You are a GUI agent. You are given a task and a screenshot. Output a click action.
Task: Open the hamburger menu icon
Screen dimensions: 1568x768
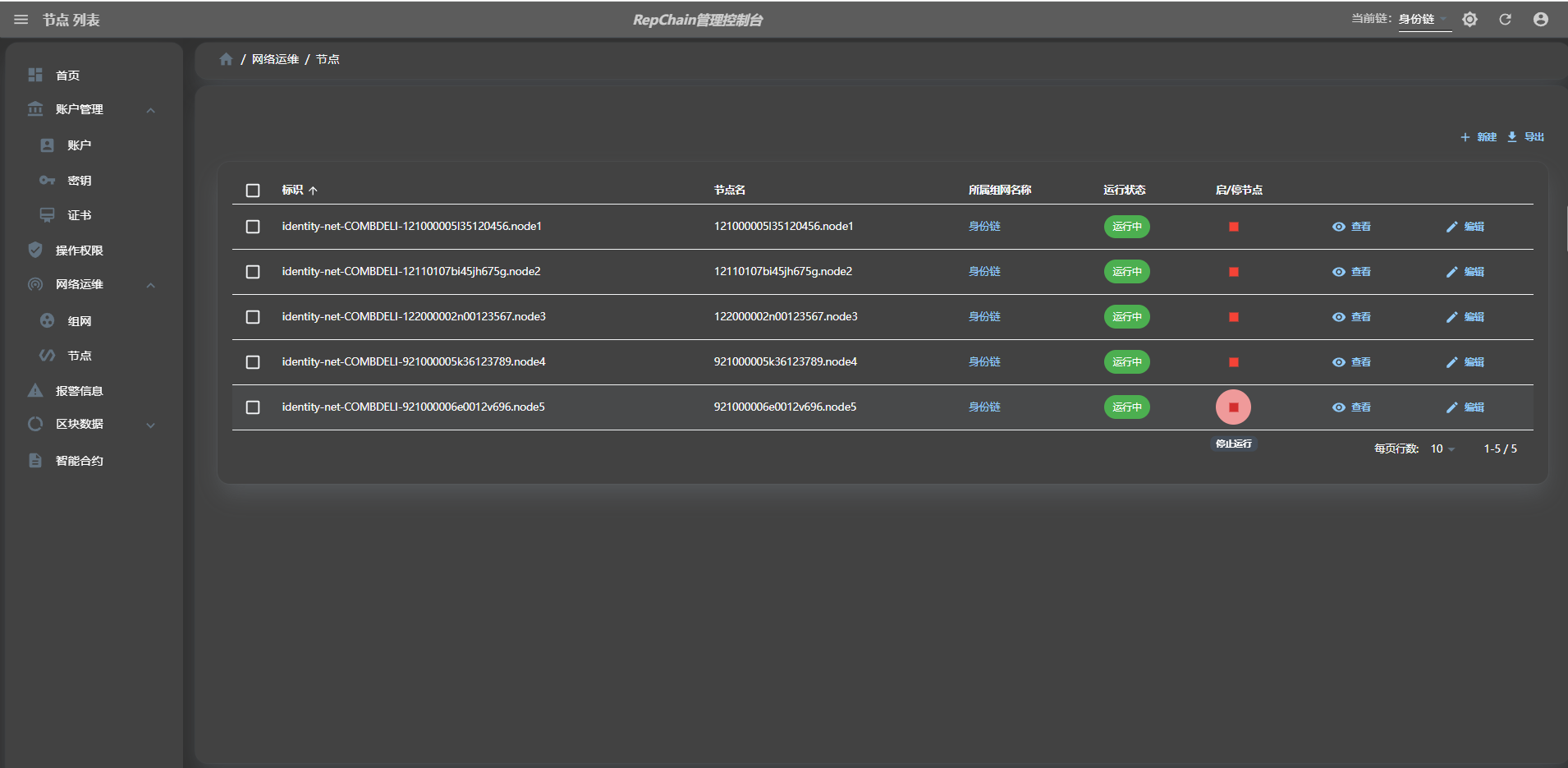pyautogui.click(x=21, y=20)
